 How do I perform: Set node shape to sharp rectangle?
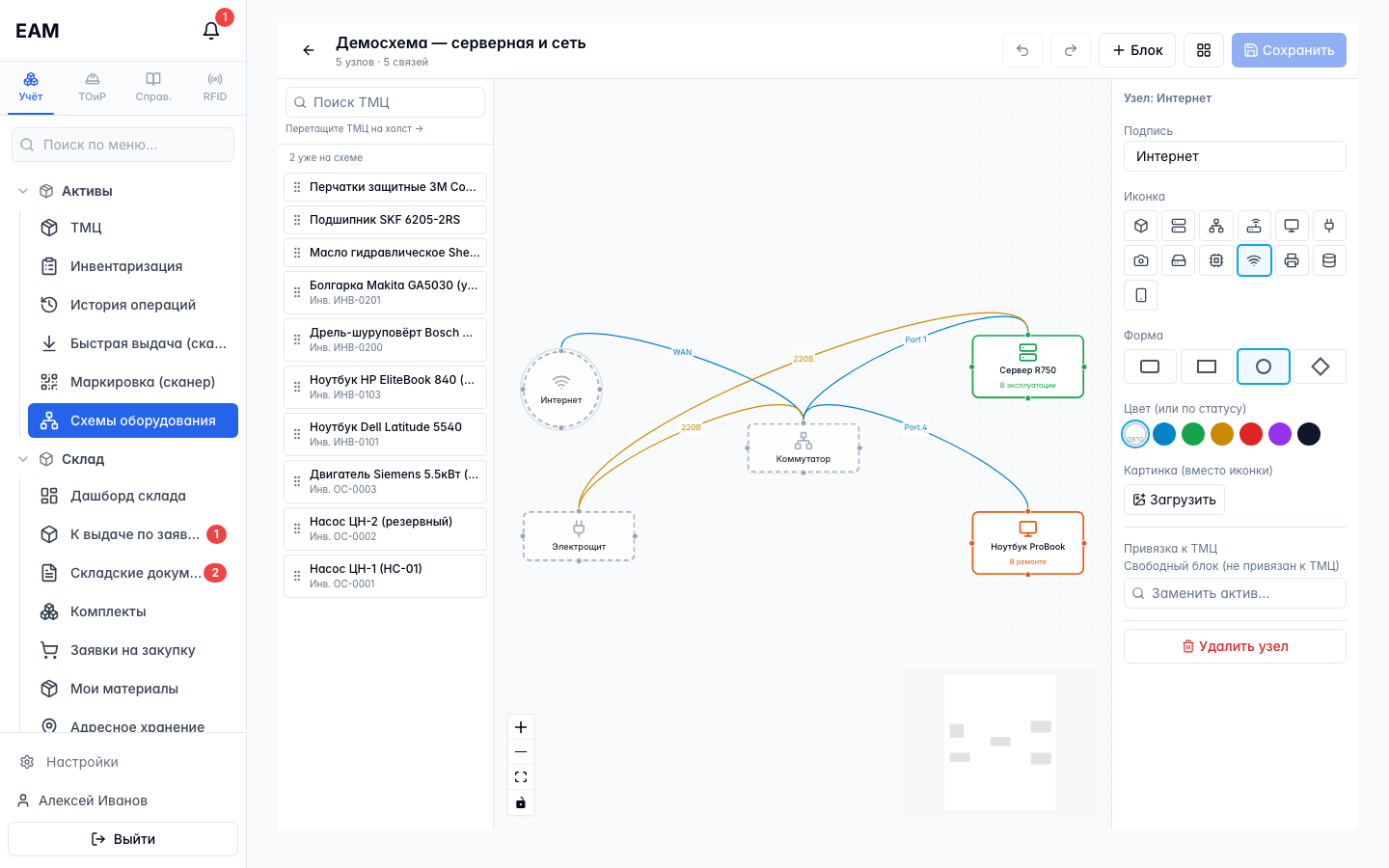tap(1207, 366)
